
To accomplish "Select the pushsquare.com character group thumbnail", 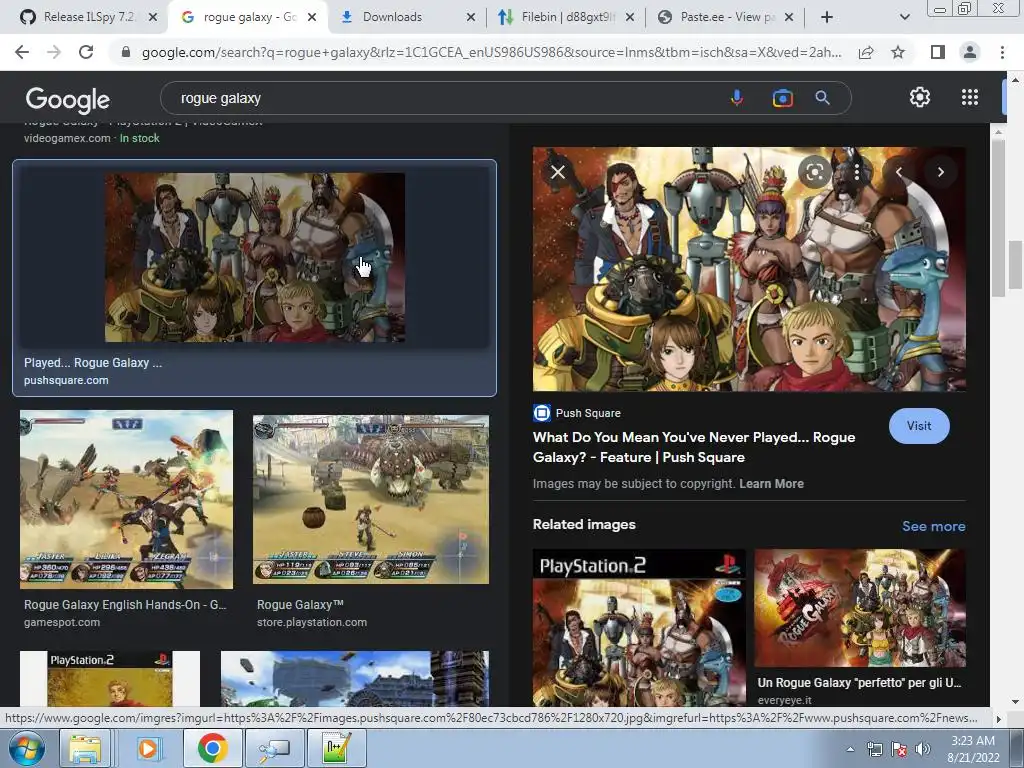I will [x=255, y=257].
